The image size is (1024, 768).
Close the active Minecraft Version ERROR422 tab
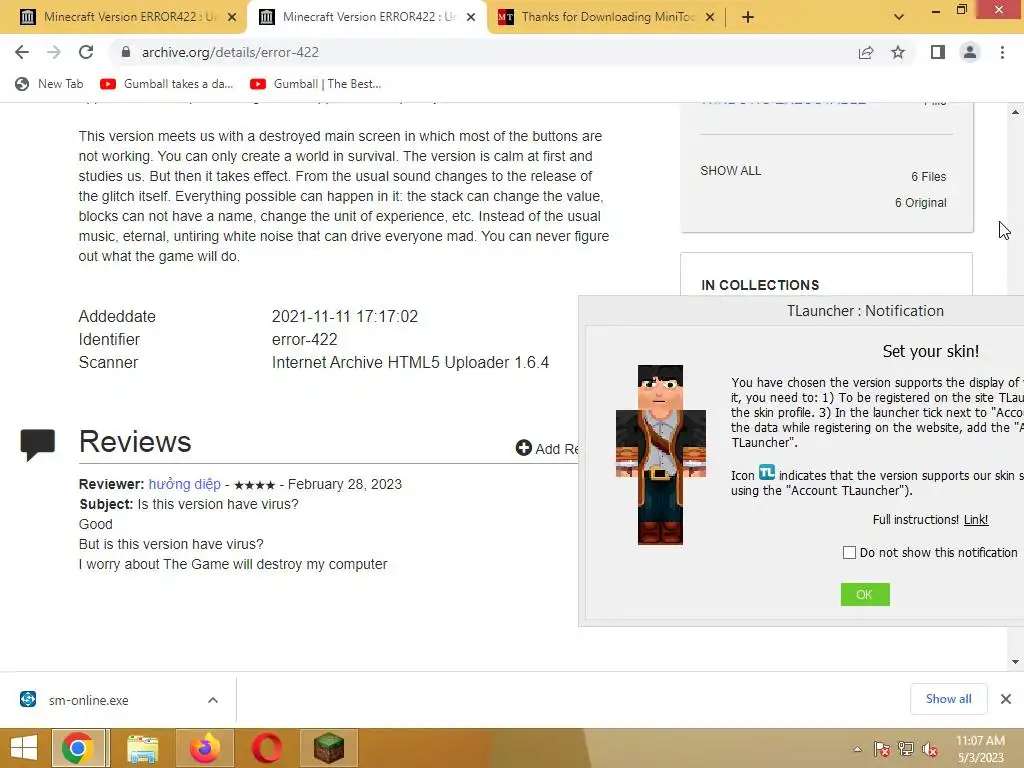(471, 17)
